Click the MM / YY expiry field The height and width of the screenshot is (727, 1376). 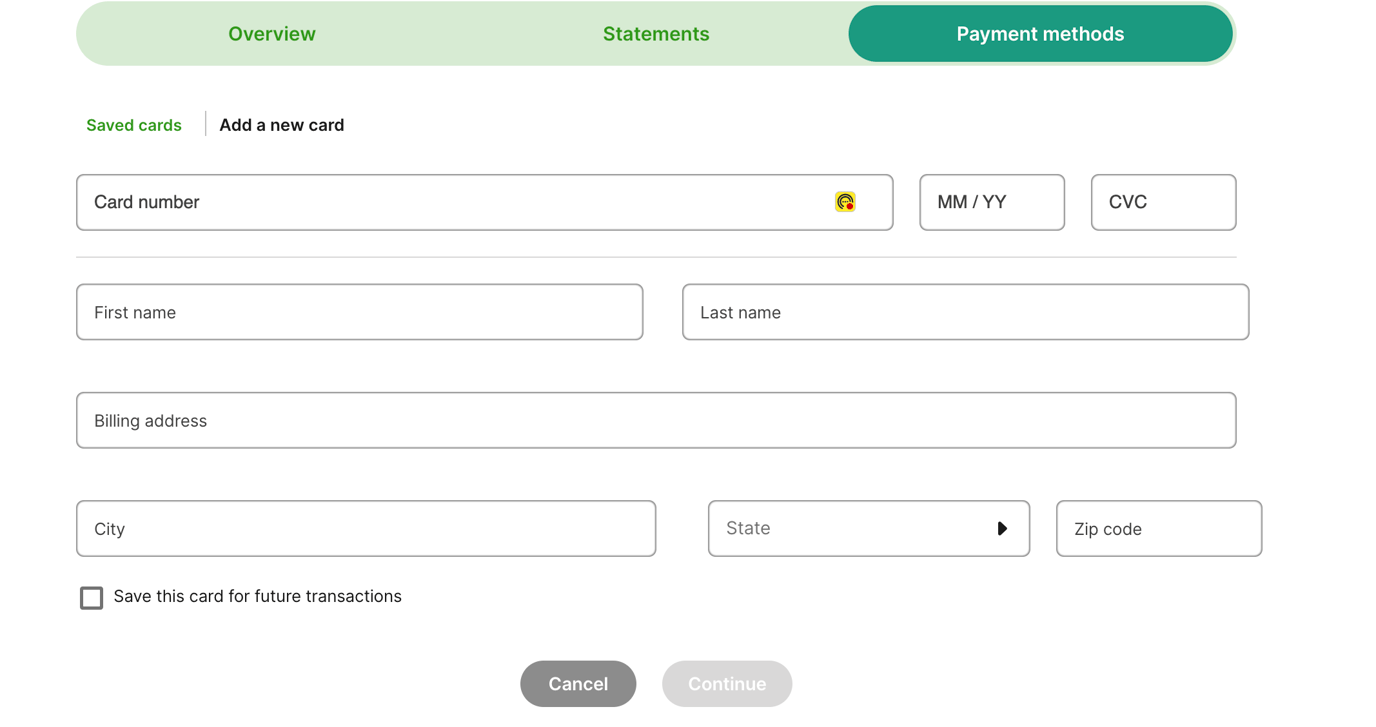coord(992,203)
